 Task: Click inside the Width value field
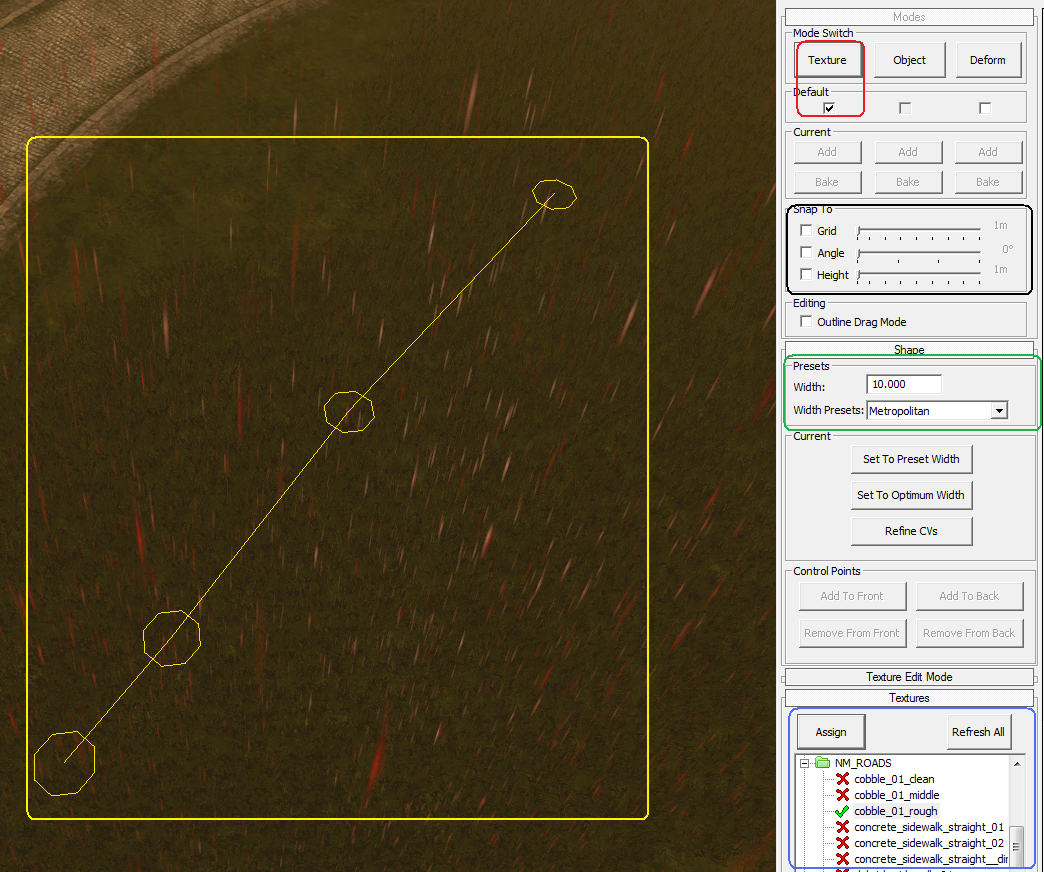pyautogui.click(x=902, y=383)
